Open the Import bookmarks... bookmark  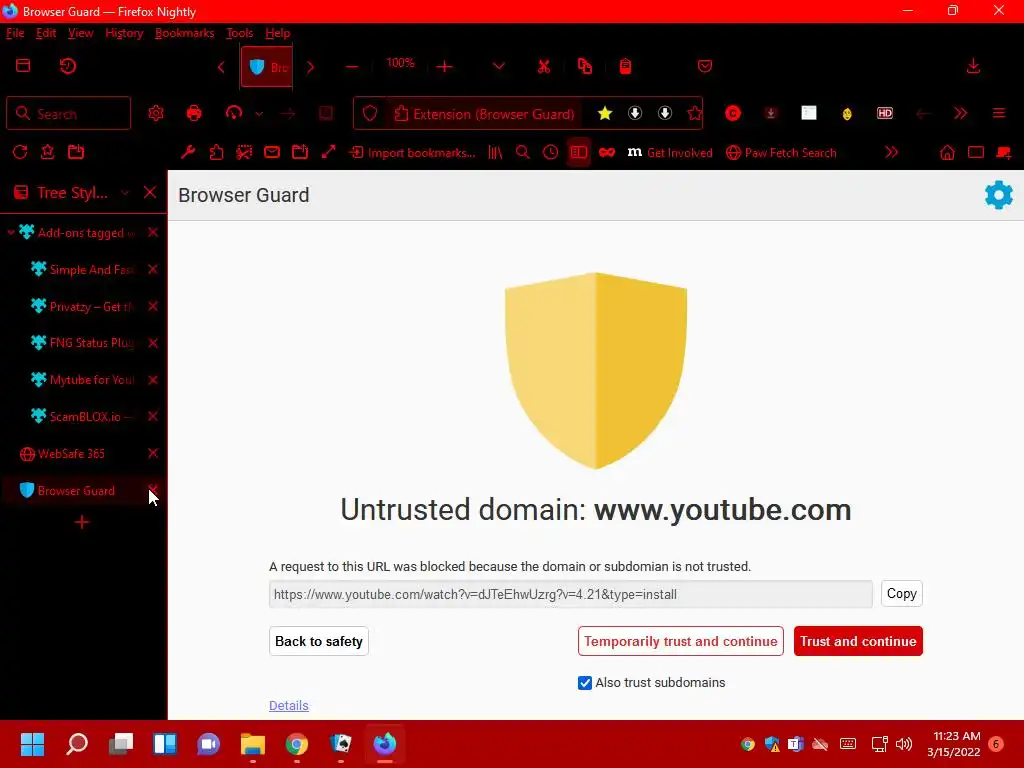[413, 152]
